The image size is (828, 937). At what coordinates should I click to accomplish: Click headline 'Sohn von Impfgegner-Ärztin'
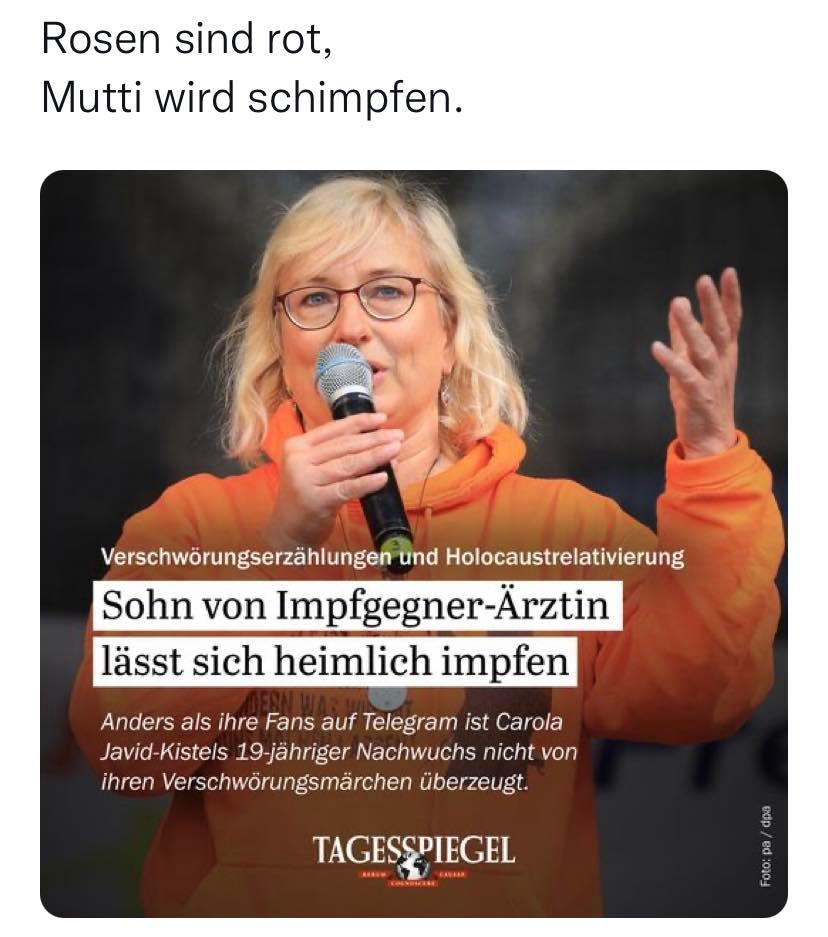(357, 605)
